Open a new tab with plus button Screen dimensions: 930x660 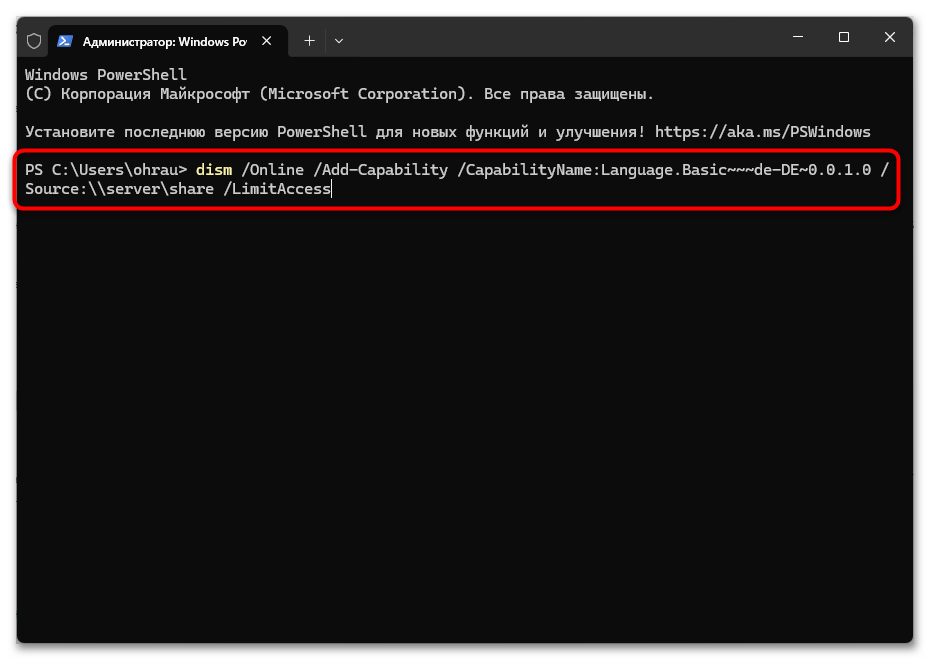309,41
